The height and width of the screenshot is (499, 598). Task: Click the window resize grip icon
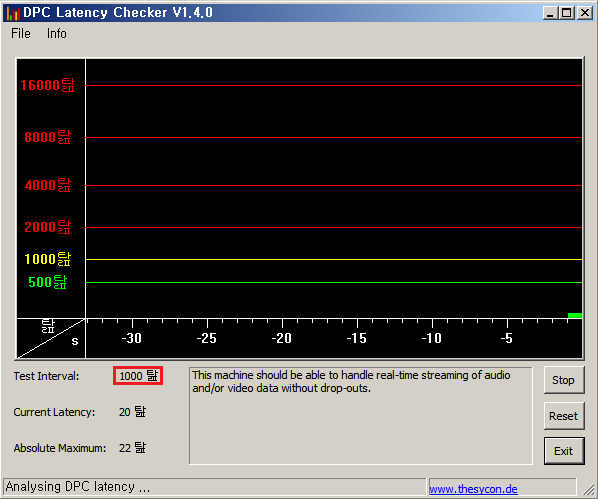(x=589, y=489)
